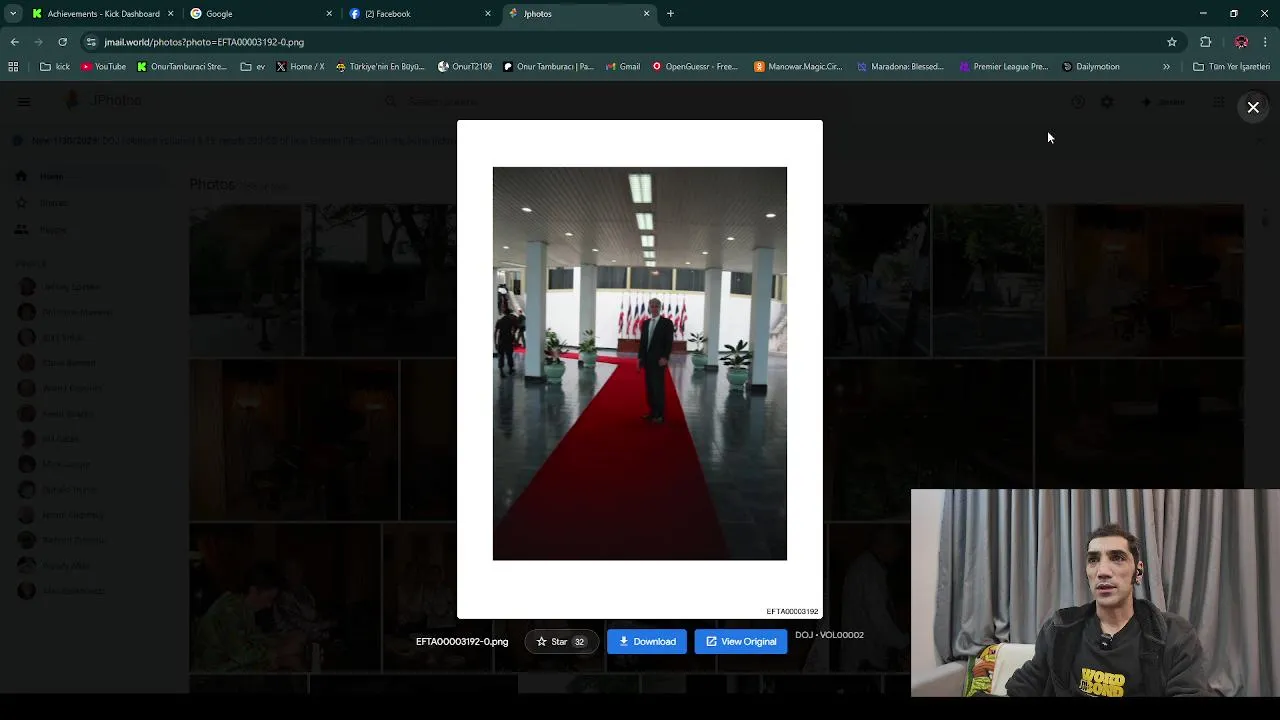Select the file name EFTA00003192-0.png text
The width and height of the screenshot is (1280, 720).
(x=462, y=642)
